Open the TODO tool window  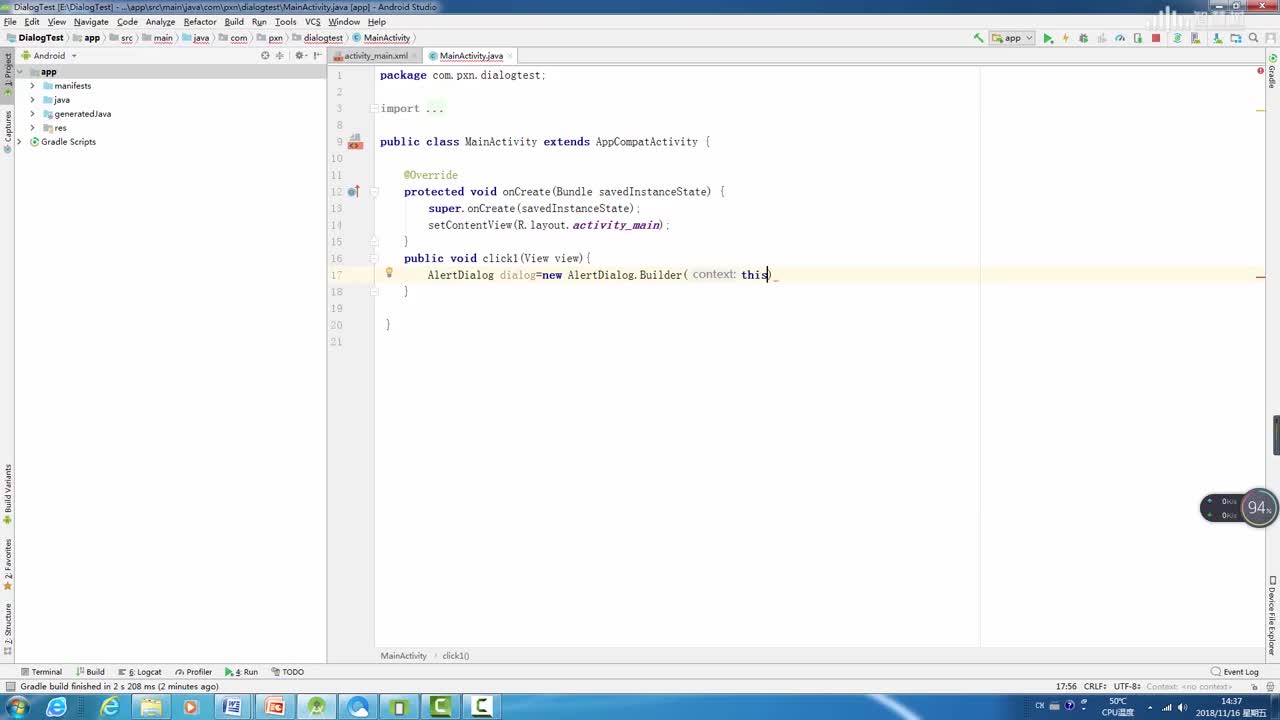click(287, 672)
